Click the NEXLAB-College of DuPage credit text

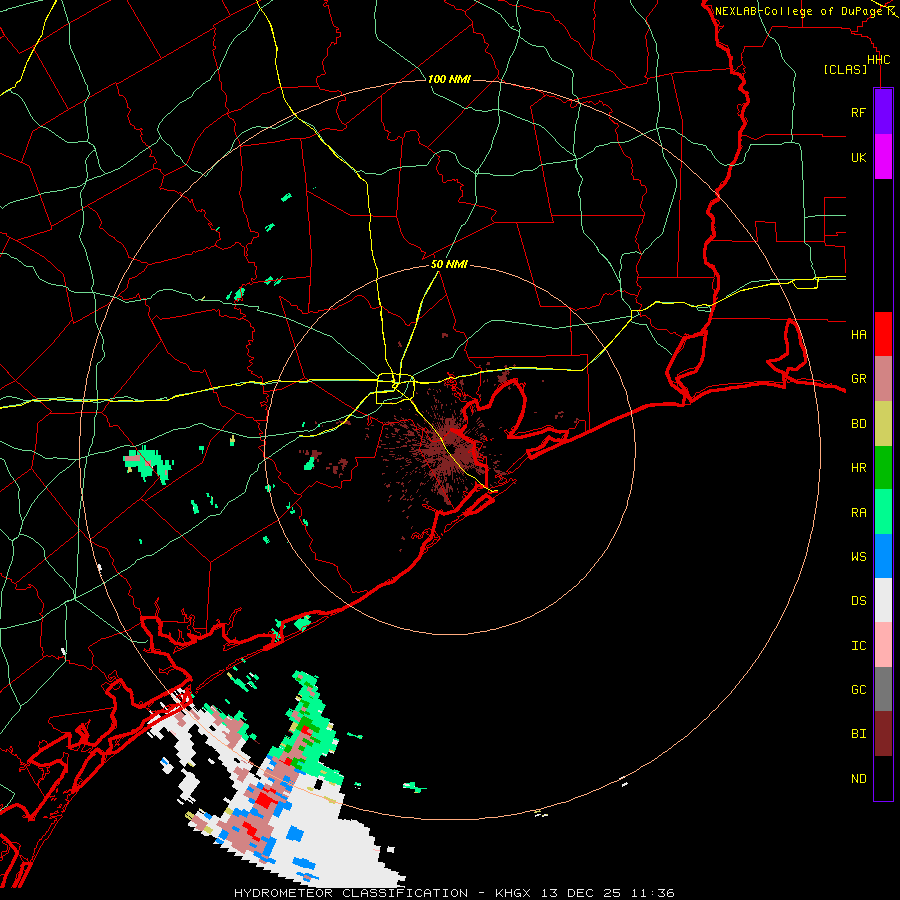coord(798,11)
